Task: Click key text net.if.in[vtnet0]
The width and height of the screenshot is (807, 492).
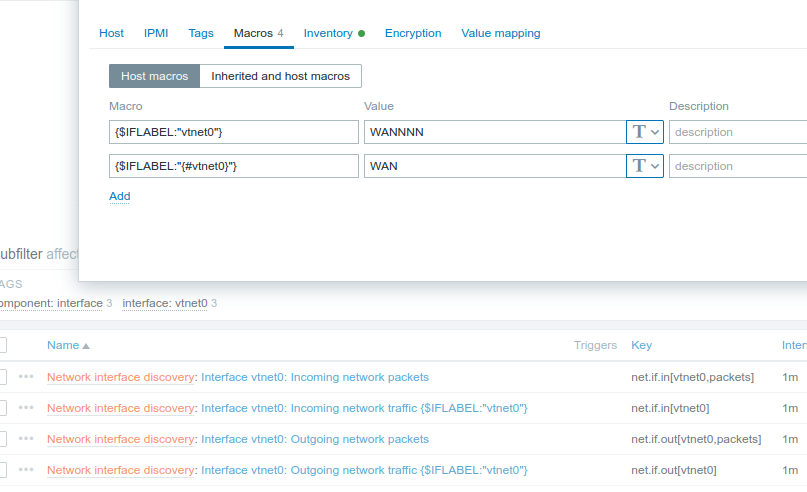Action: pos(670,408)
